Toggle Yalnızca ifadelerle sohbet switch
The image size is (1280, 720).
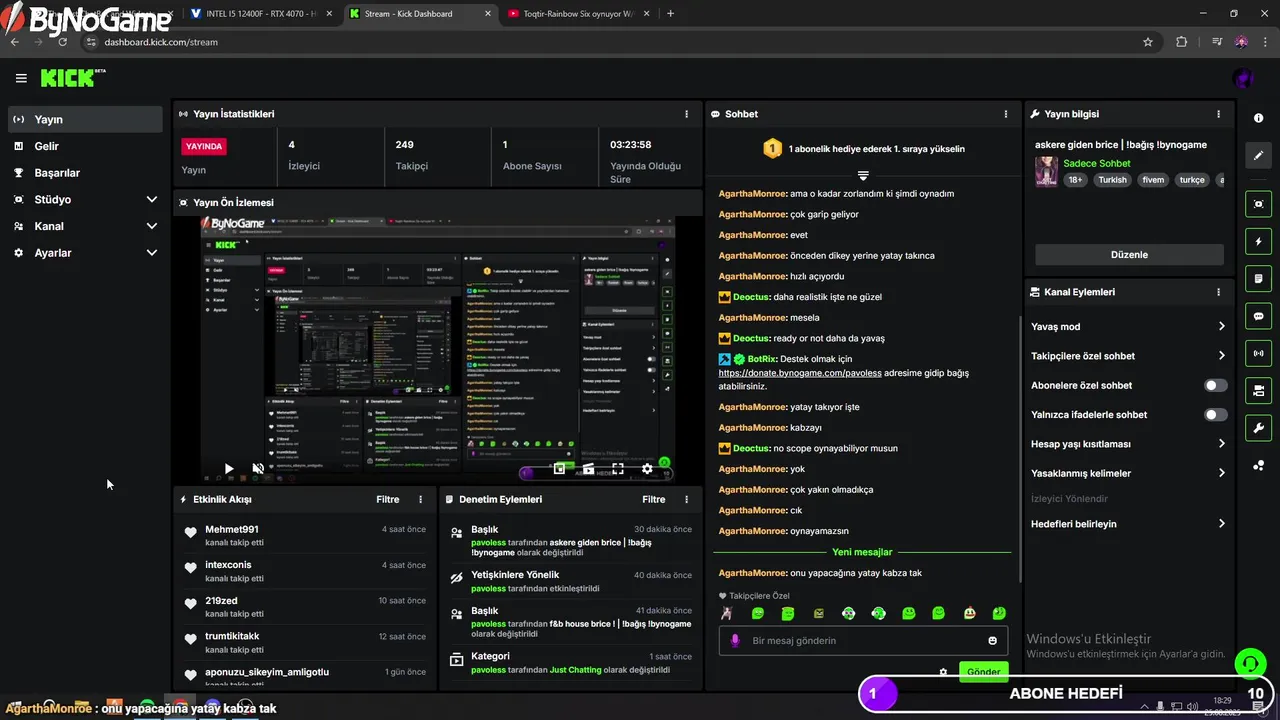(1216, 414)
